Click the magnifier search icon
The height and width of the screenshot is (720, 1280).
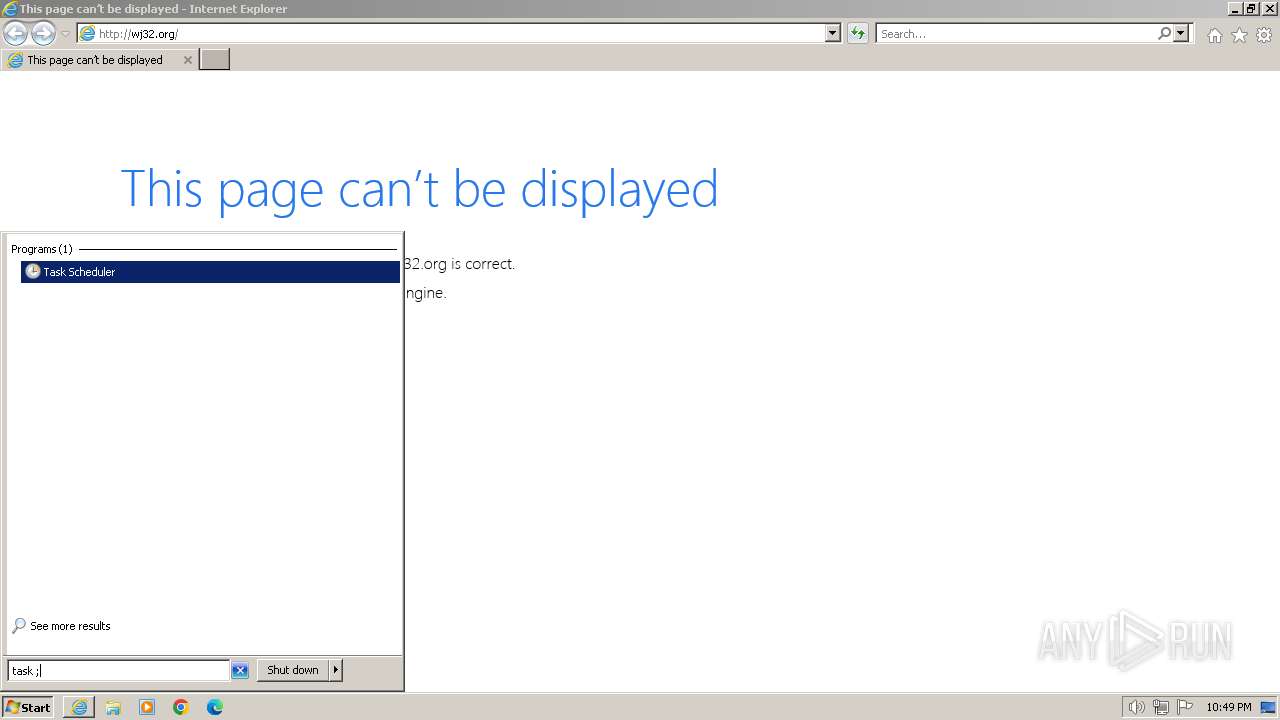click(1164, 33)
